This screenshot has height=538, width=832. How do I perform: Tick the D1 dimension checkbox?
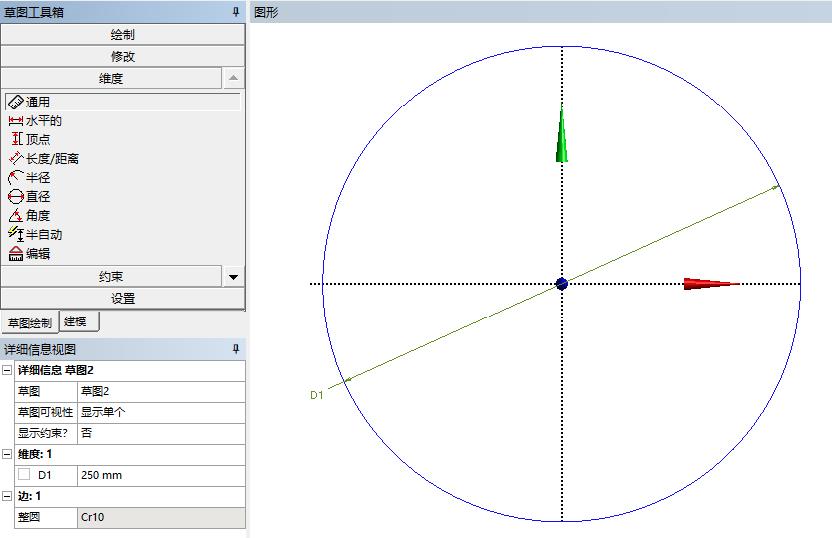(24, 475)
